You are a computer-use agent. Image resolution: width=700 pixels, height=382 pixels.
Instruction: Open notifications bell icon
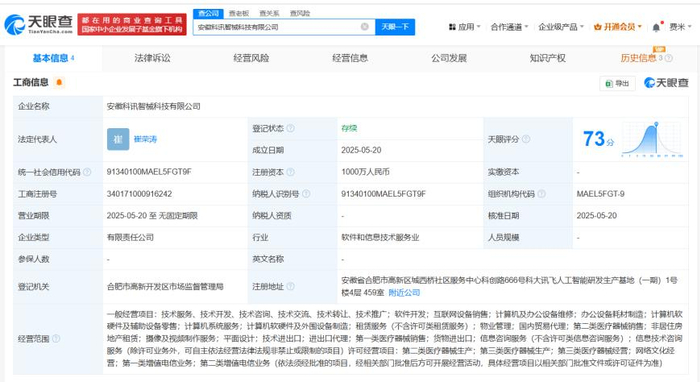tap(656, 27)
